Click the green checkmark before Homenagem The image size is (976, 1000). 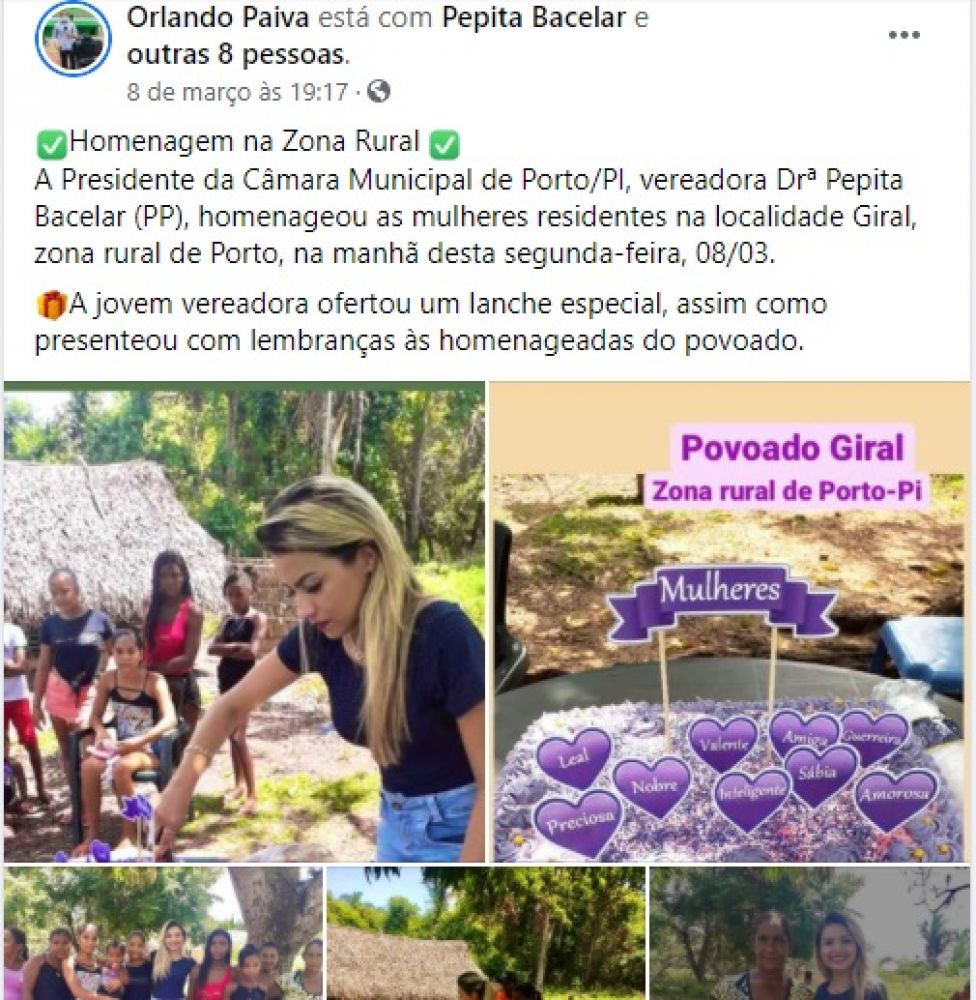[51, 143]
